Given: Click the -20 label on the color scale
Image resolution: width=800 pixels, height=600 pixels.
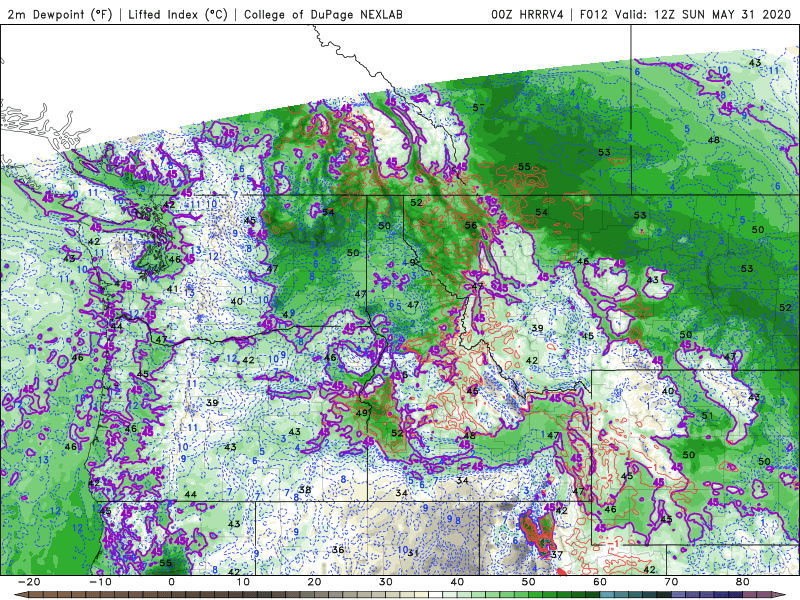Looking at the screenshot, I should tap(29, 582).
